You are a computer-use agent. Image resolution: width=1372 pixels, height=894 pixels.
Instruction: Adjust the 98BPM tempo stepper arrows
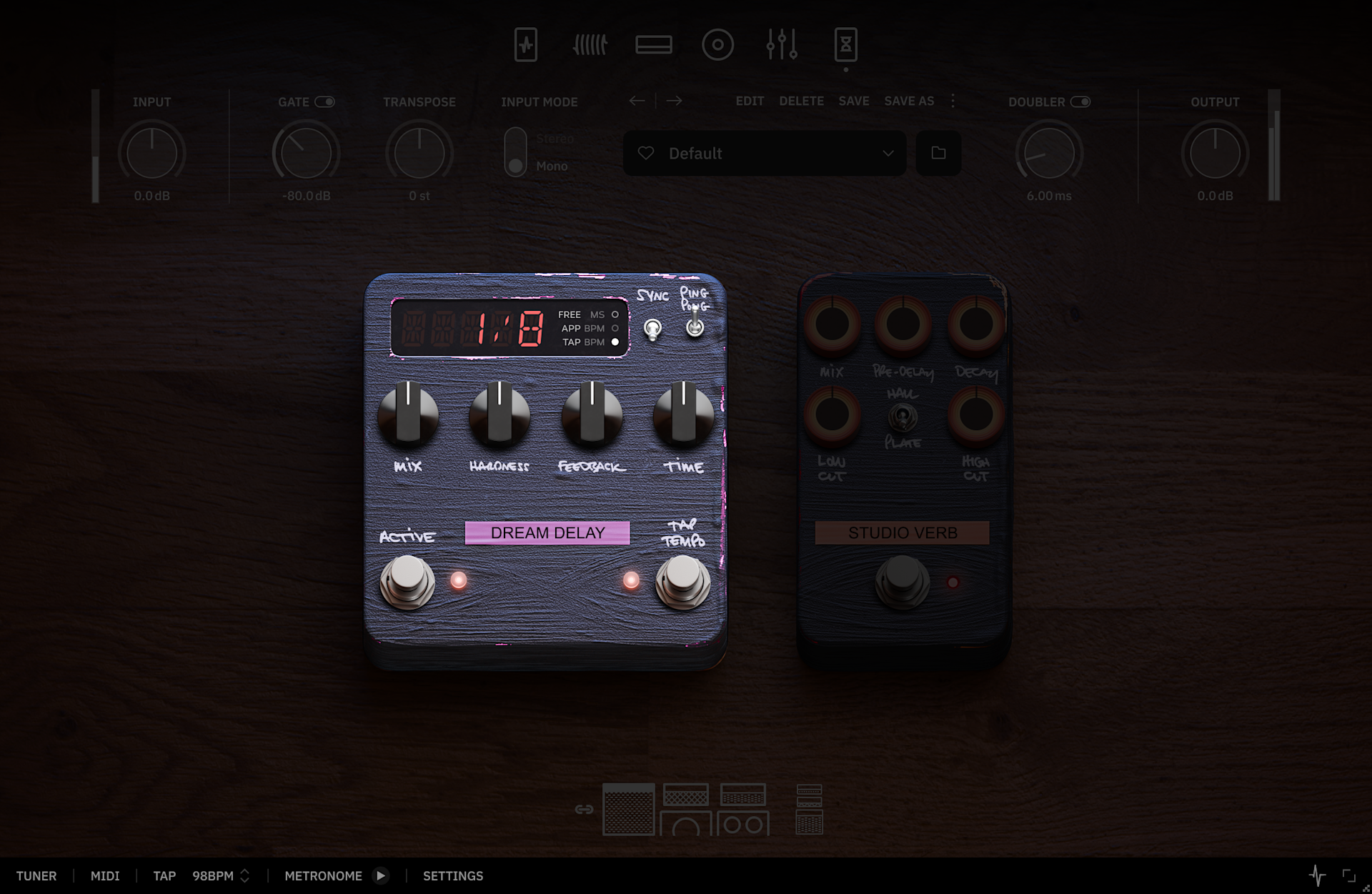point(244,875)
